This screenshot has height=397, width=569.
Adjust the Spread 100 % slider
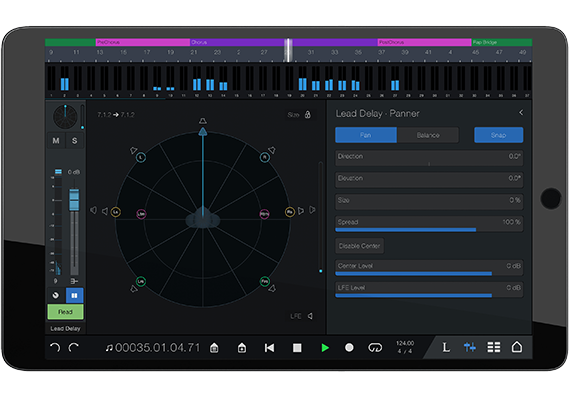point(429,224)
